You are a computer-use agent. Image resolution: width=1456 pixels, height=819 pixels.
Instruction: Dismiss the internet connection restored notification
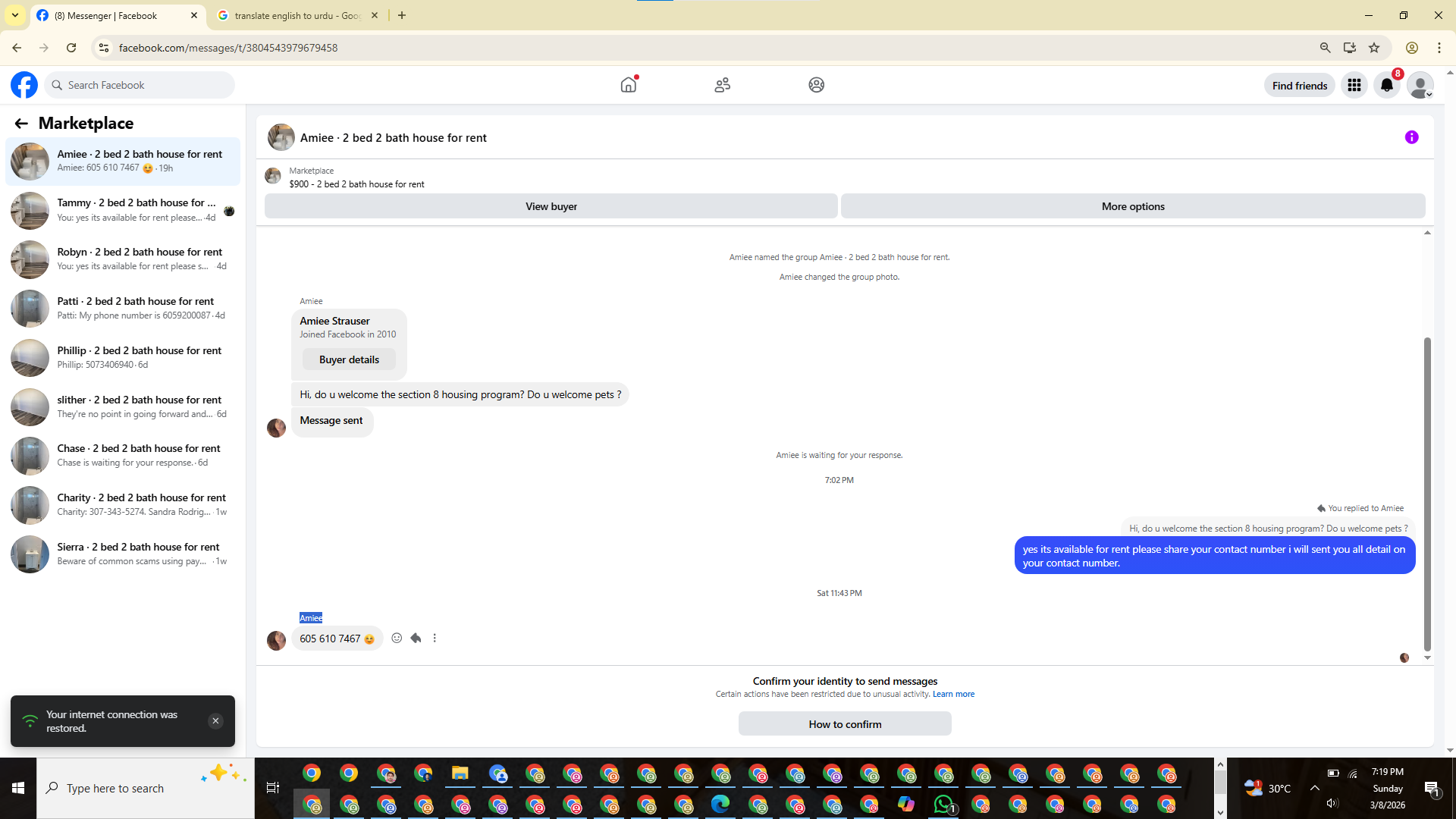215,721
